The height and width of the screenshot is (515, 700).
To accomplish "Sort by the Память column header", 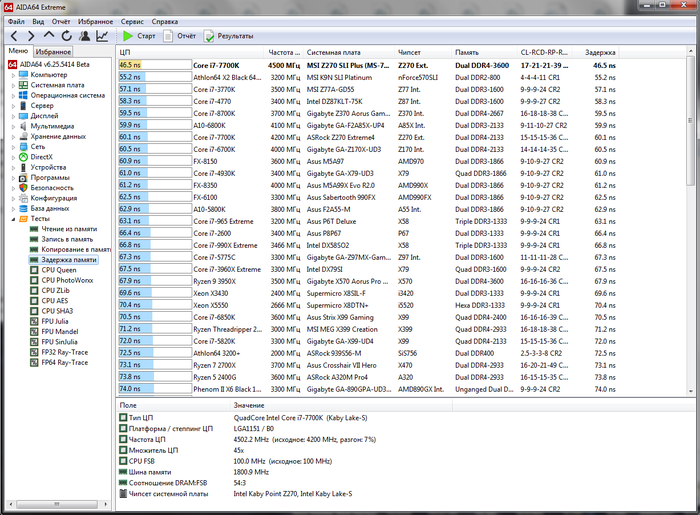I will [484, 52].
